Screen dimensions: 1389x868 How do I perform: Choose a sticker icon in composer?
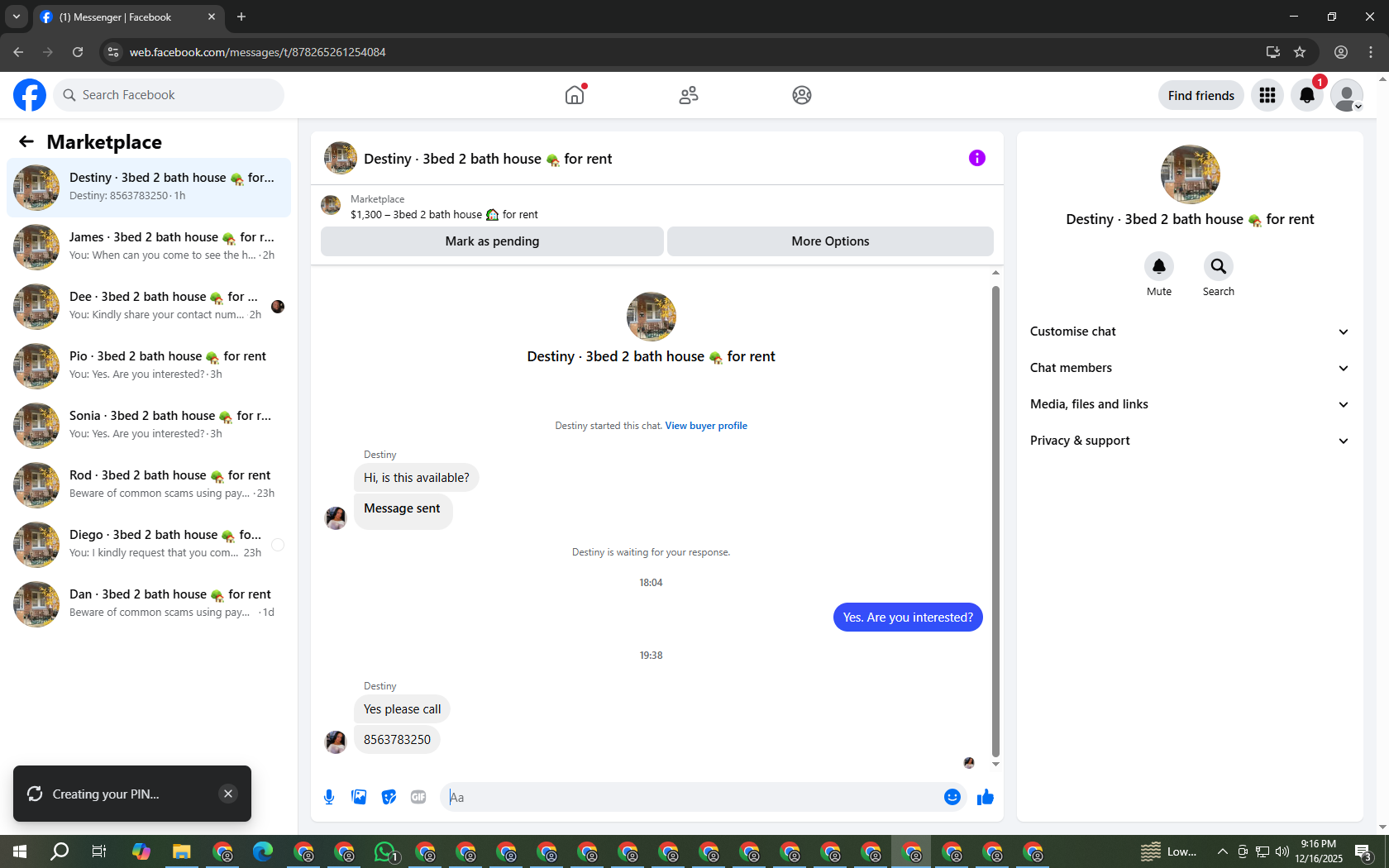click(x=389, y=797)
